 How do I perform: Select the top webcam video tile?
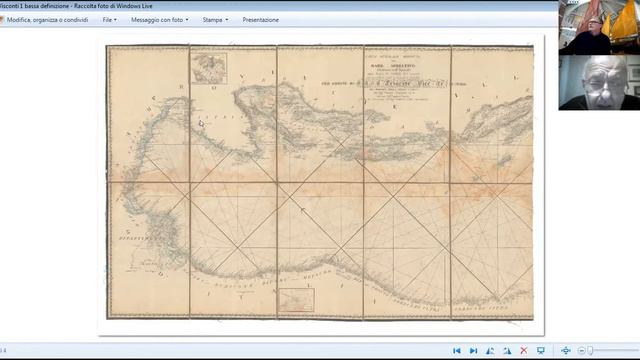tap(599, 27)
